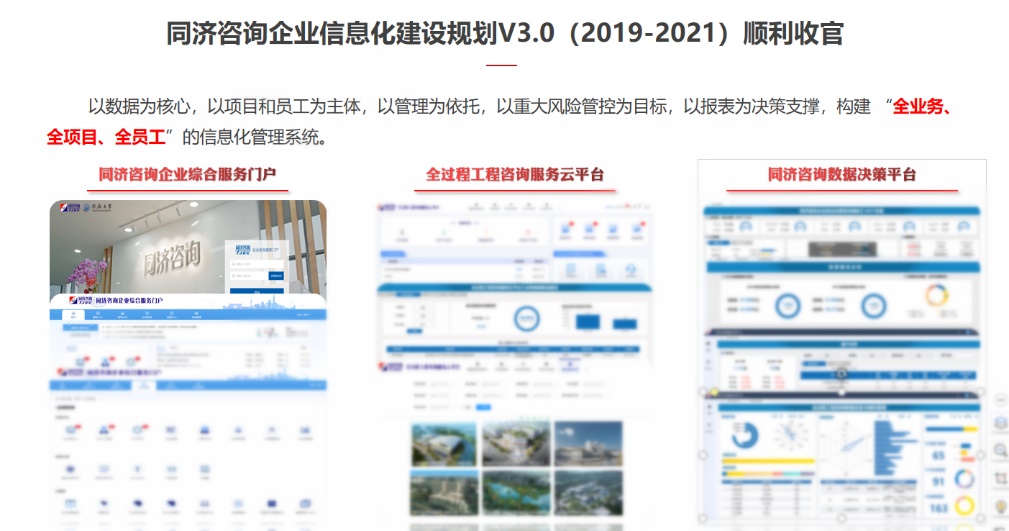The height and width of the screenshot is (531, 1009).
Task: Click the 全过程工程咨询服务云平台 heading
Action: (x=515, y=175)
